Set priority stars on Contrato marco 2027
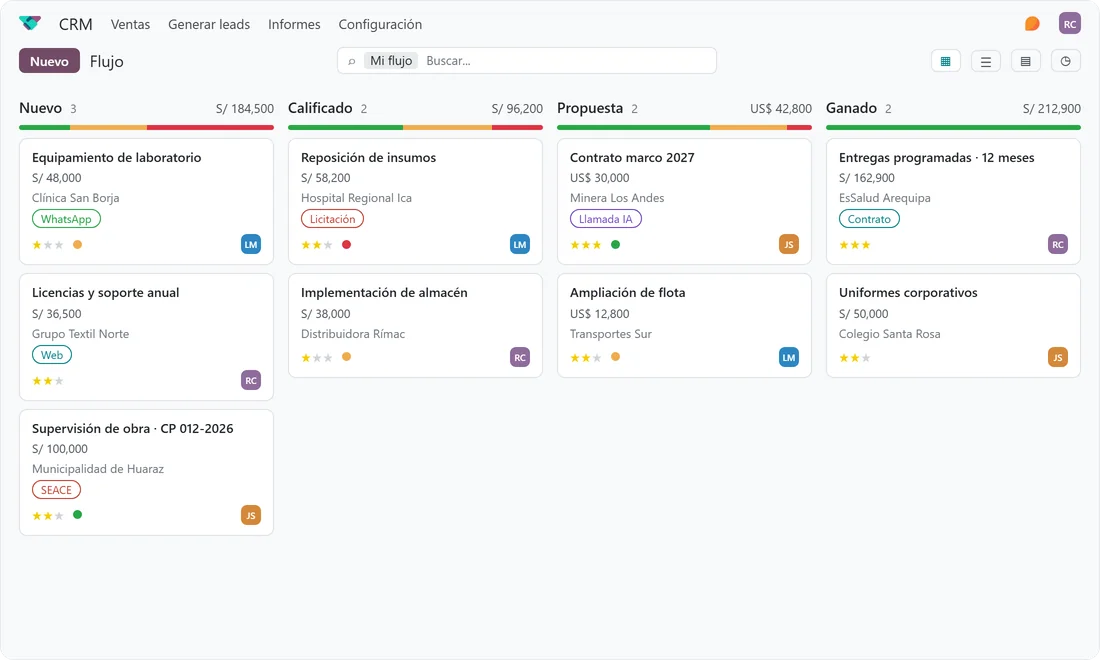 coord(586,245)
